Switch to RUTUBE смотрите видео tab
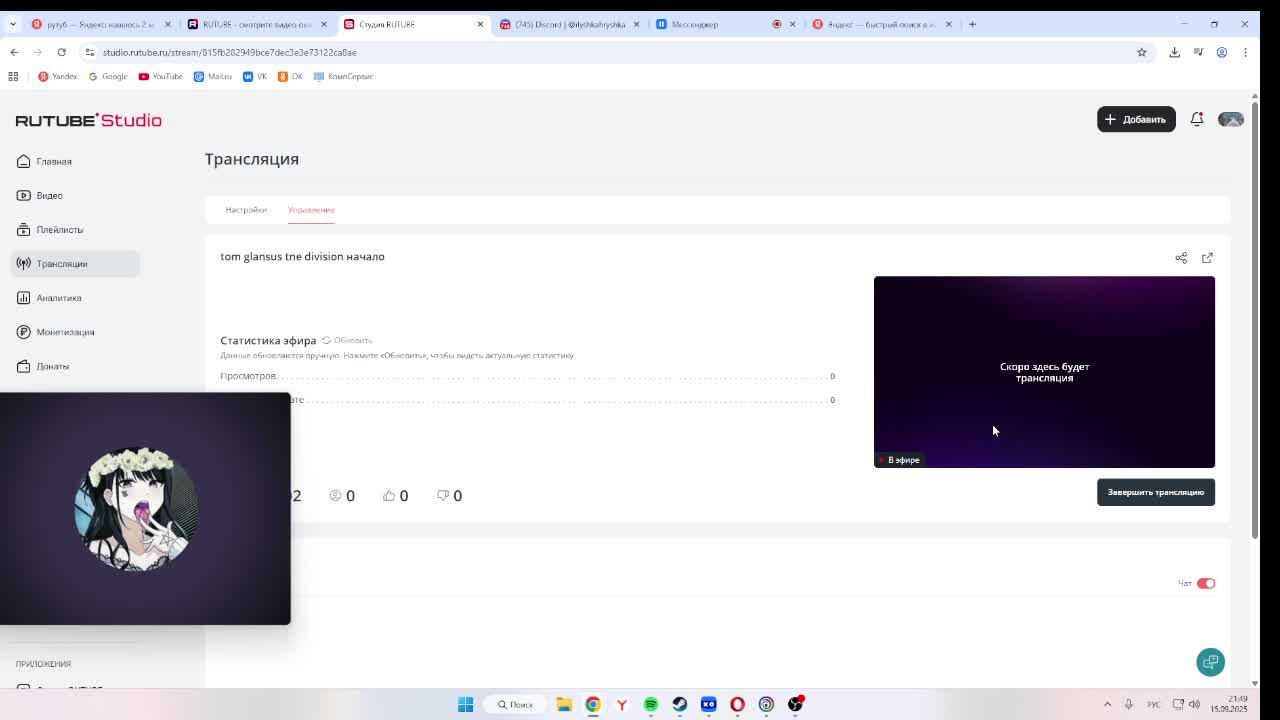 [256, 24]
